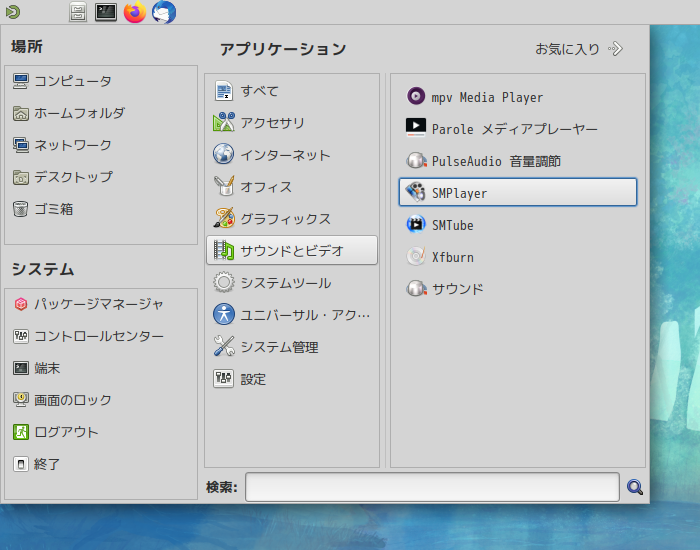
Task: Select the グラフィックス category
Action: pos(292,218)
